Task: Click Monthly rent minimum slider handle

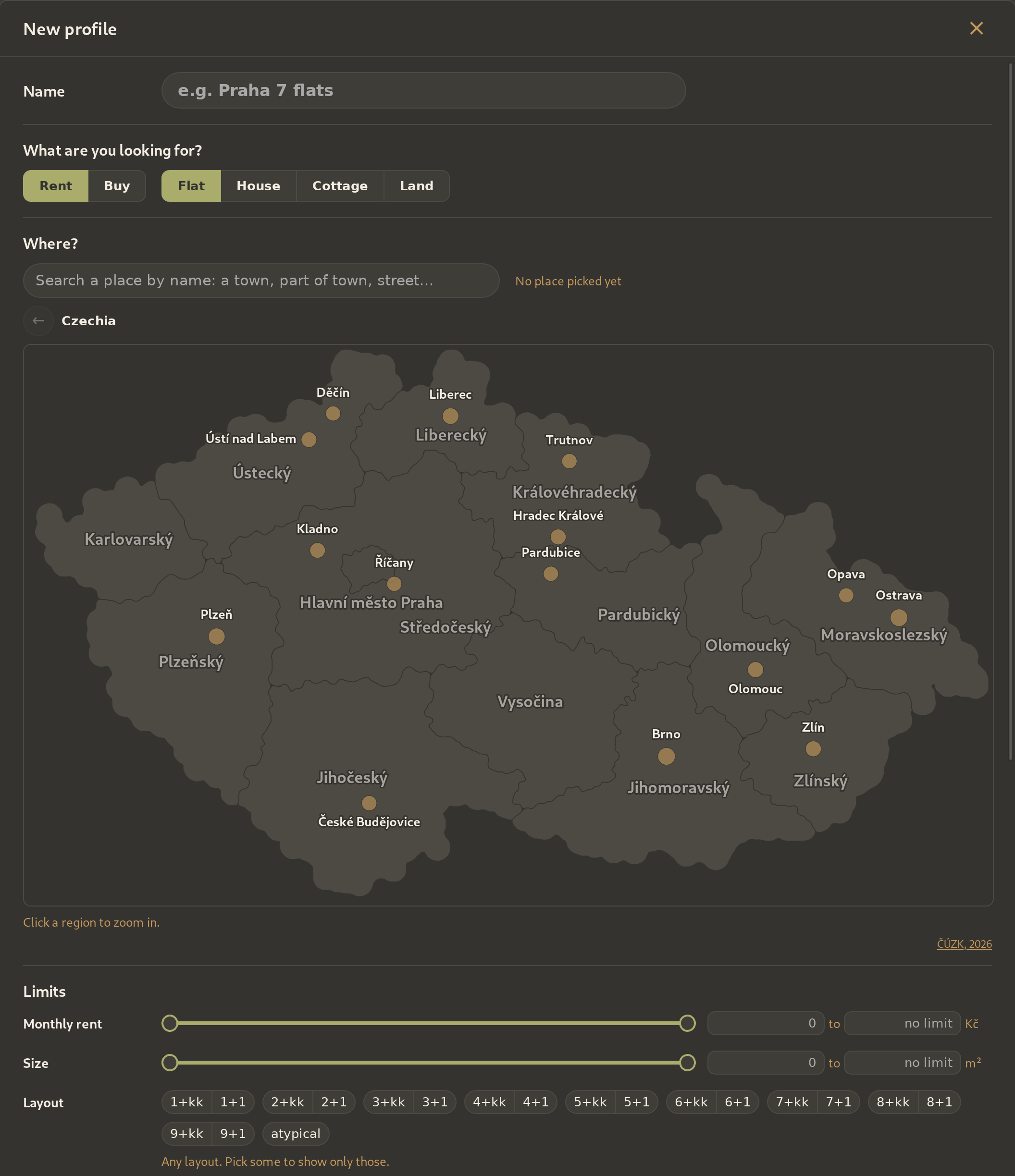Action: (x=170, y=1023)
